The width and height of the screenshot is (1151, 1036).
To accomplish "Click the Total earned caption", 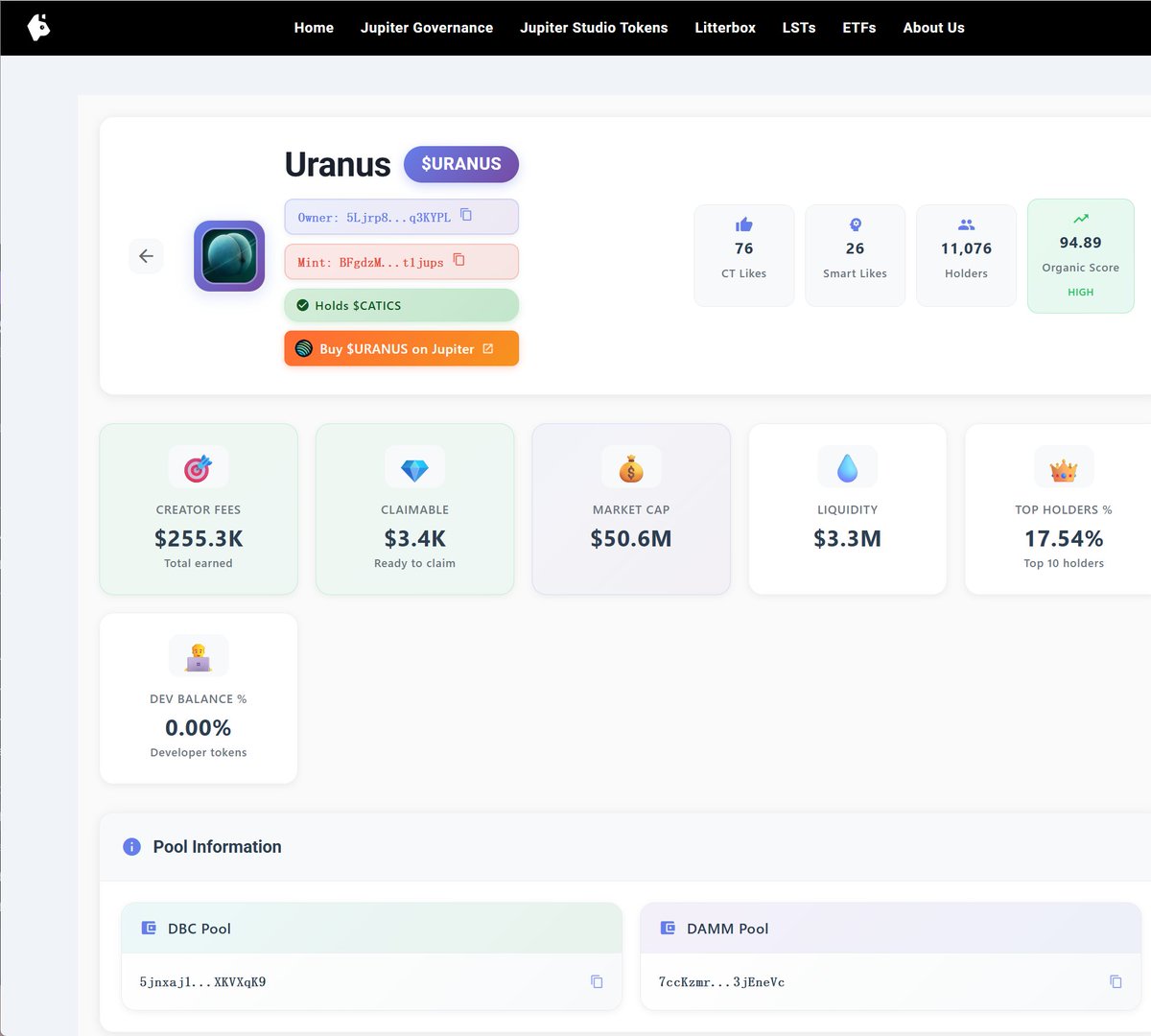I will (199, 563).
